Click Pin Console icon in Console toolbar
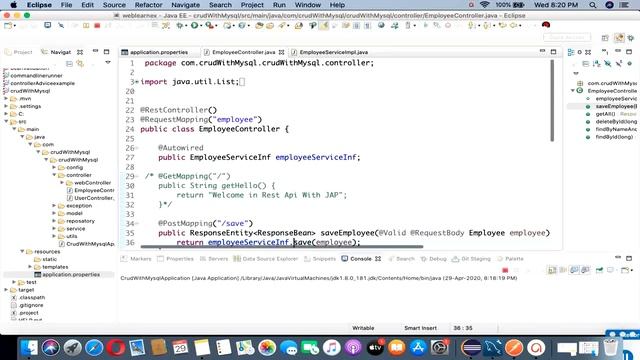This screenshot has height=360, width=640. 599,270
